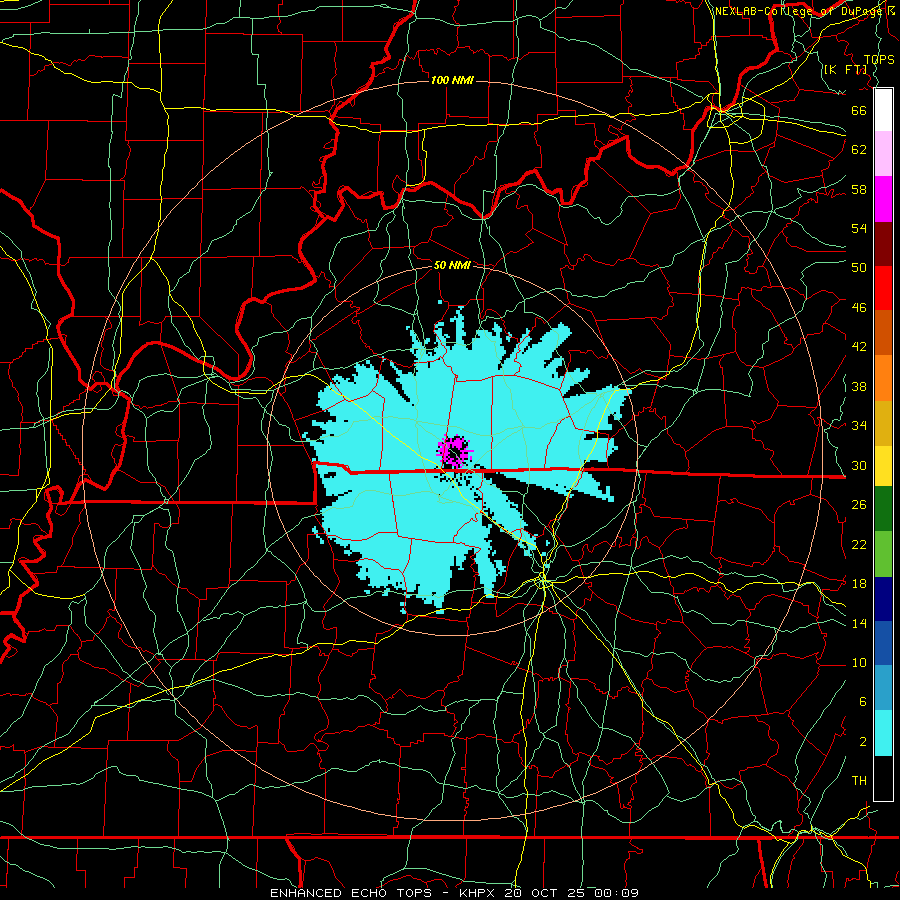
Task: Click the "50 NMI" range ring label
Action: tap(452, 265)
